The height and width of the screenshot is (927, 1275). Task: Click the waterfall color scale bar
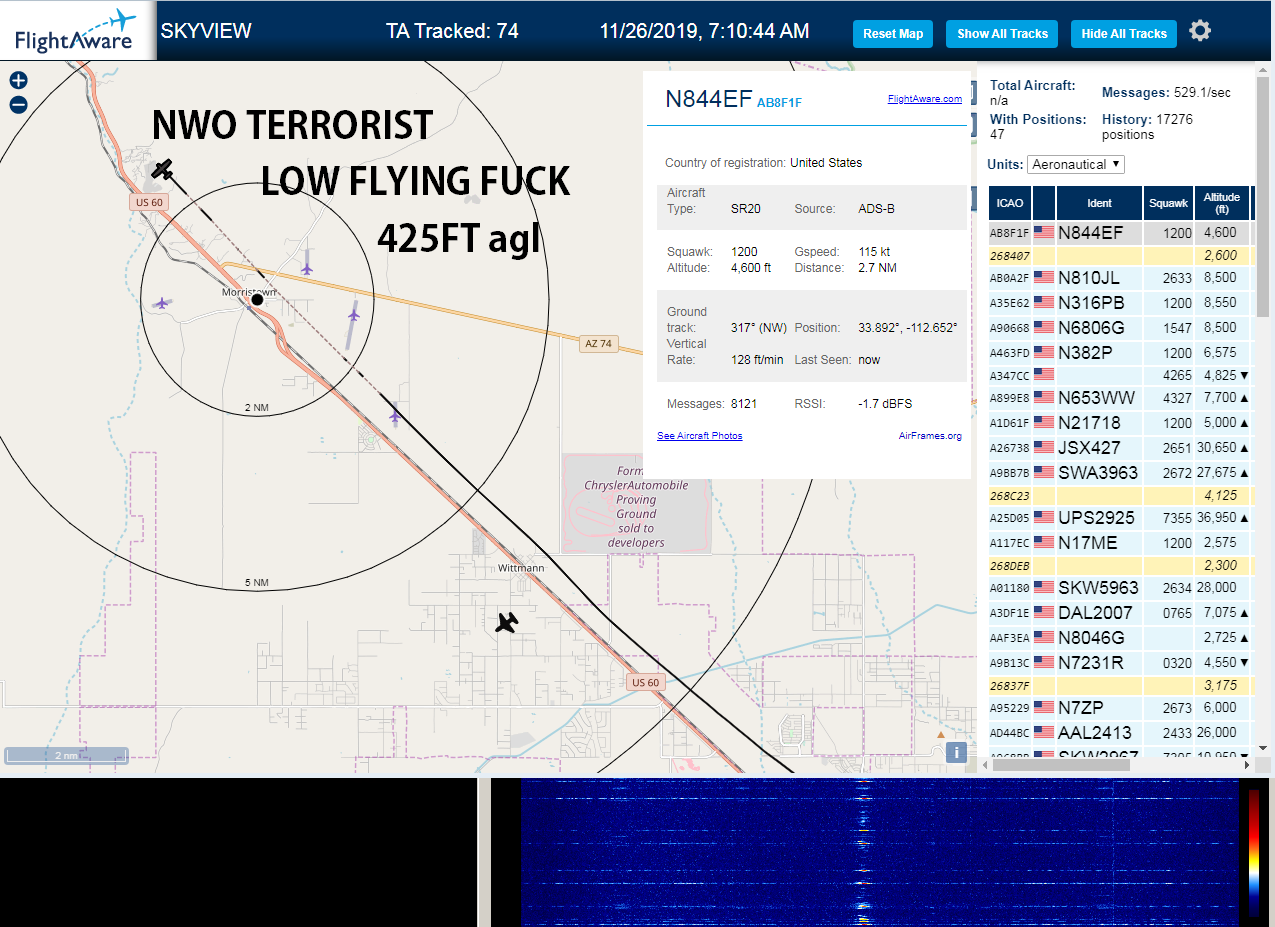1254,852
